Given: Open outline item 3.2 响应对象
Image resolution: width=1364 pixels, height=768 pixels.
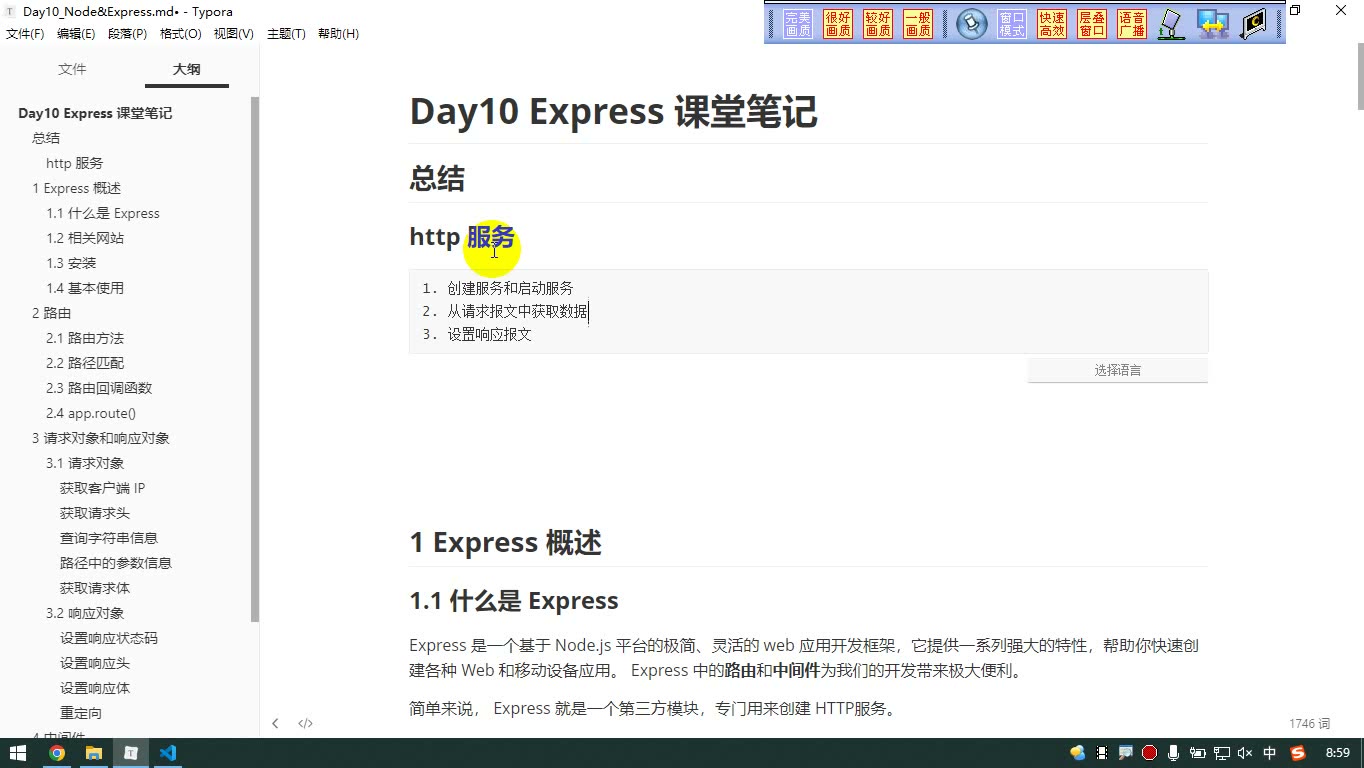Looking at the screenshot, I should [85, 613].
